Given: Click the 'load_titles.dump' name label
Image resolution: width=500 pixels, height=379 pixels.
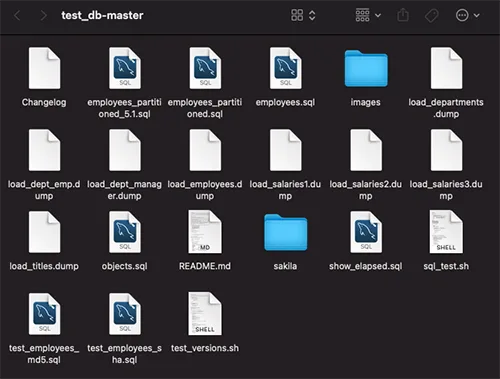Looking at the screenshot, I should pyautogui.click(x=44, y=266).
